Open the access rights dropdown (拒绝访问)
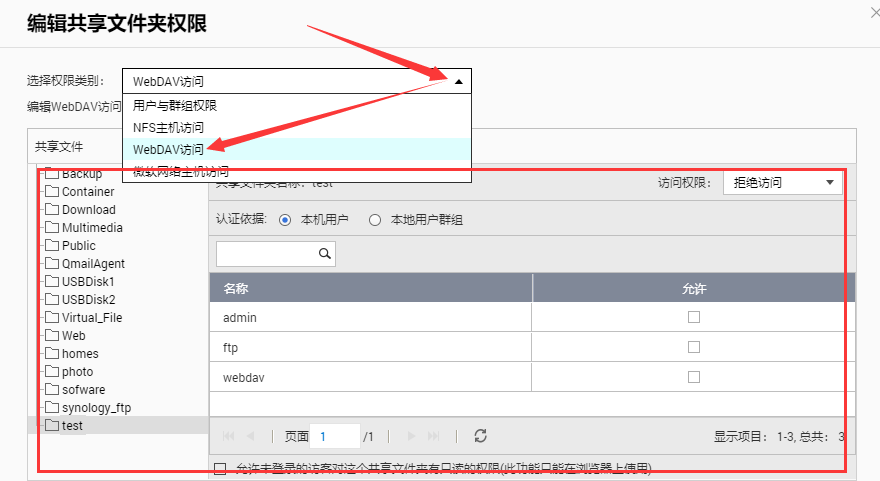880x481 pixels. coord(783,182)
